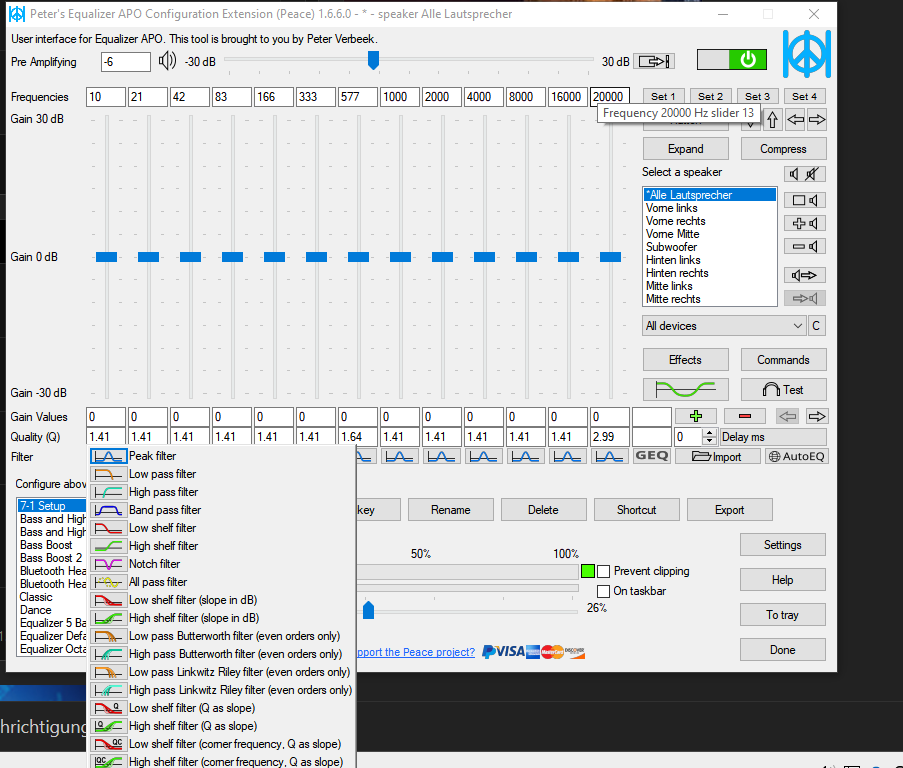Image resolution: width=903 pixels, height=768 pixels.
Task: Select Notch filter from list
Action: 222,564
